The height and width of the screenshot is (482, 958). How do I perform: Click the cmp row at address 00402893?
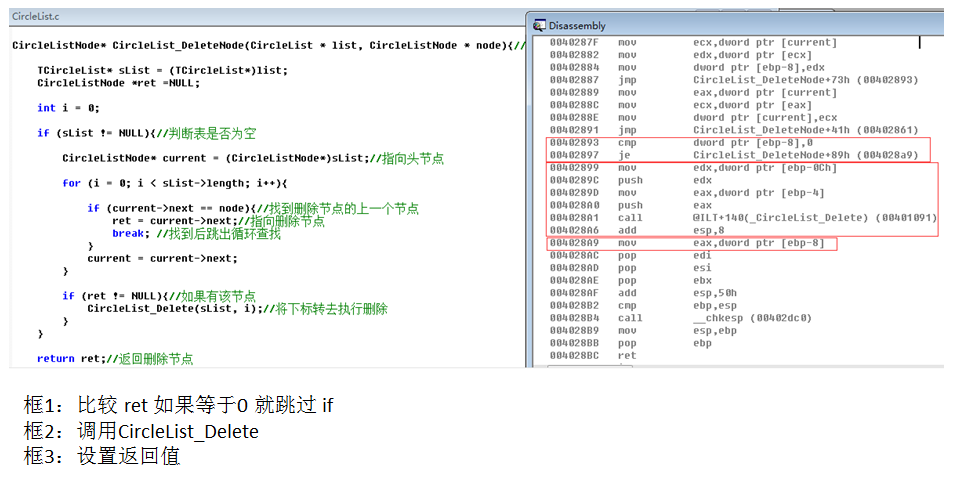[x=681, y=142]
